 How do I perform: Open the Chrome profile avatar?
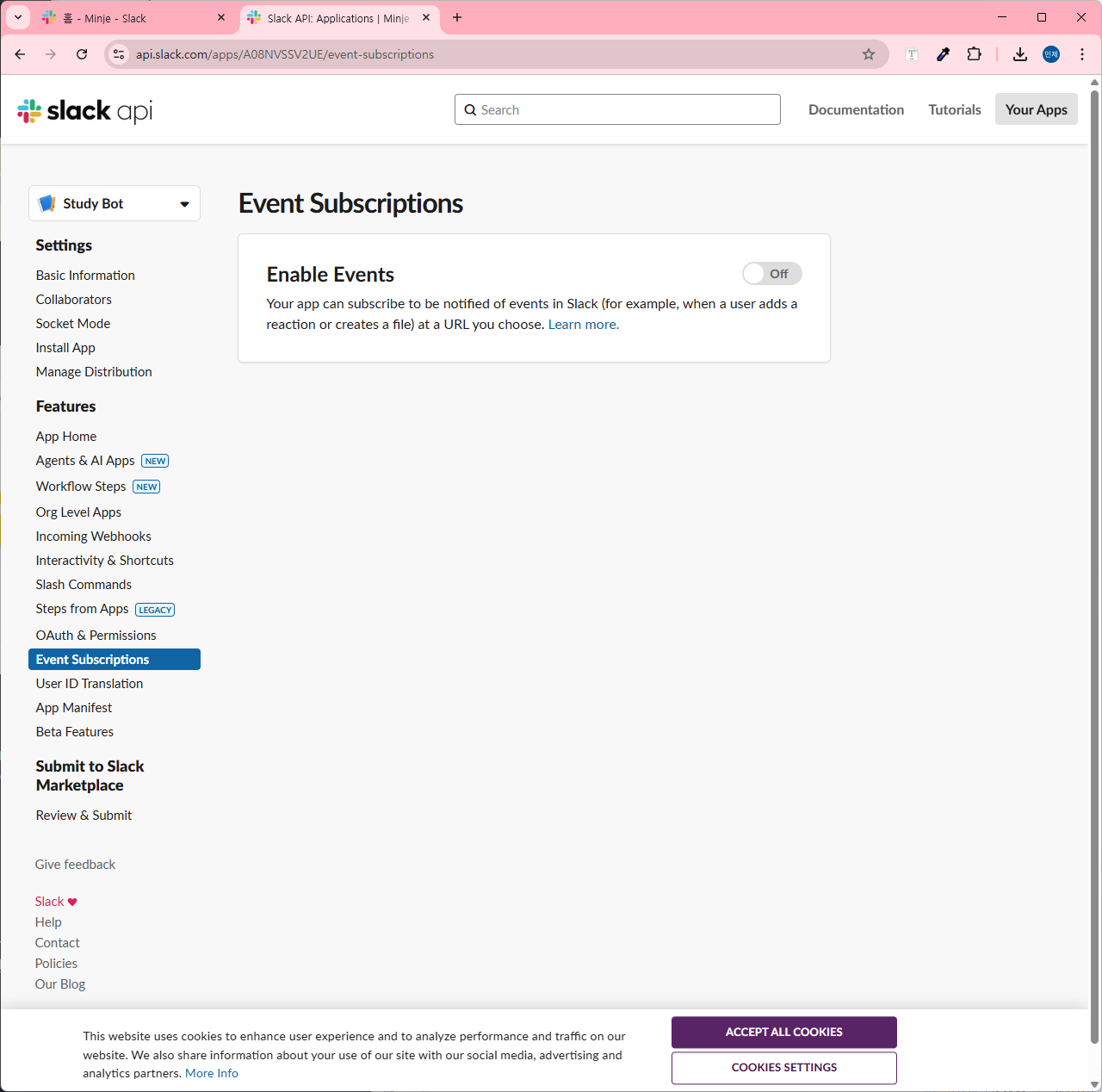1051,54
